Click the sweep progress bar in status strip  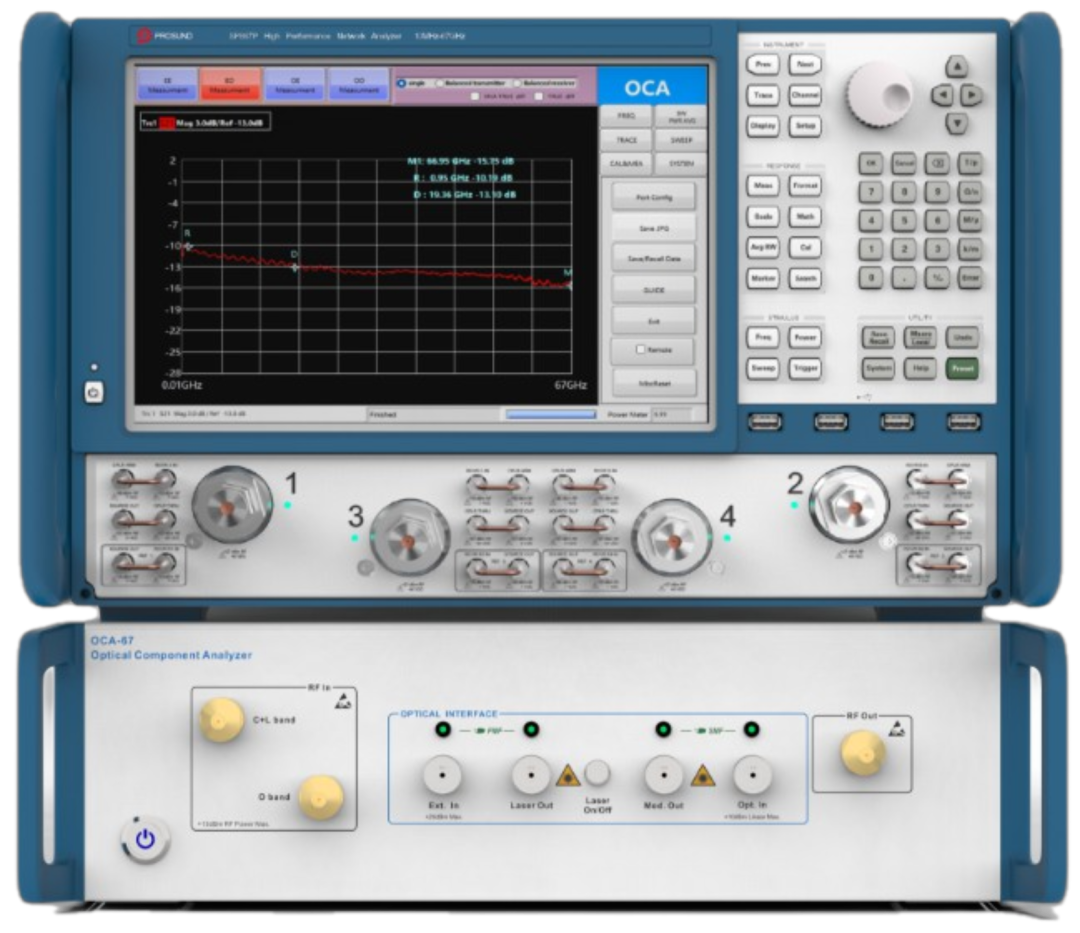[550, 415]
